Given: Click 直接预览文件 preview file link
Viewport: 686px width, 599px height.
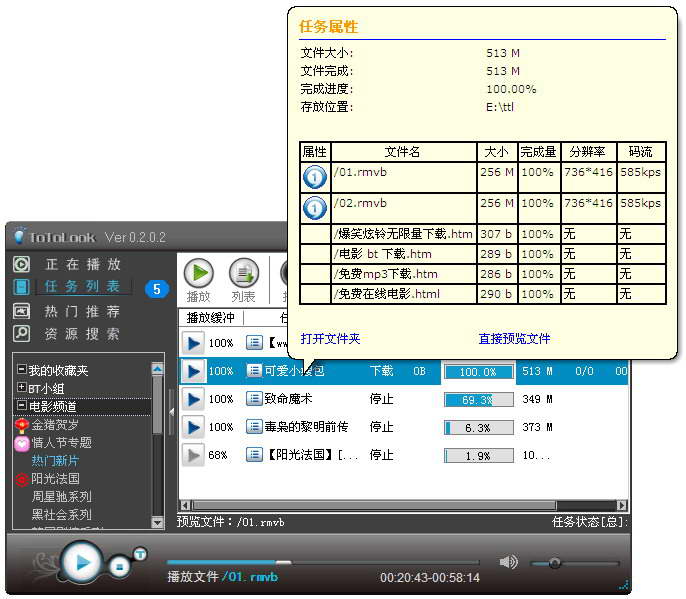Looking at the screenshot, I should point(514,338).
